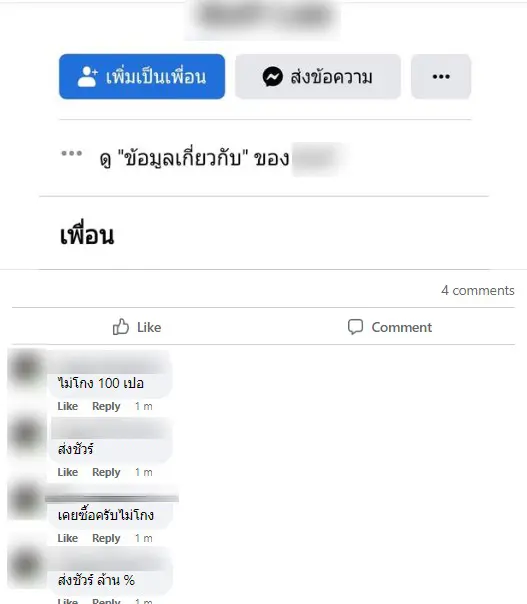Expand the 4 comments count
Screen dimensions: 527x604
[x=478, y=290]
